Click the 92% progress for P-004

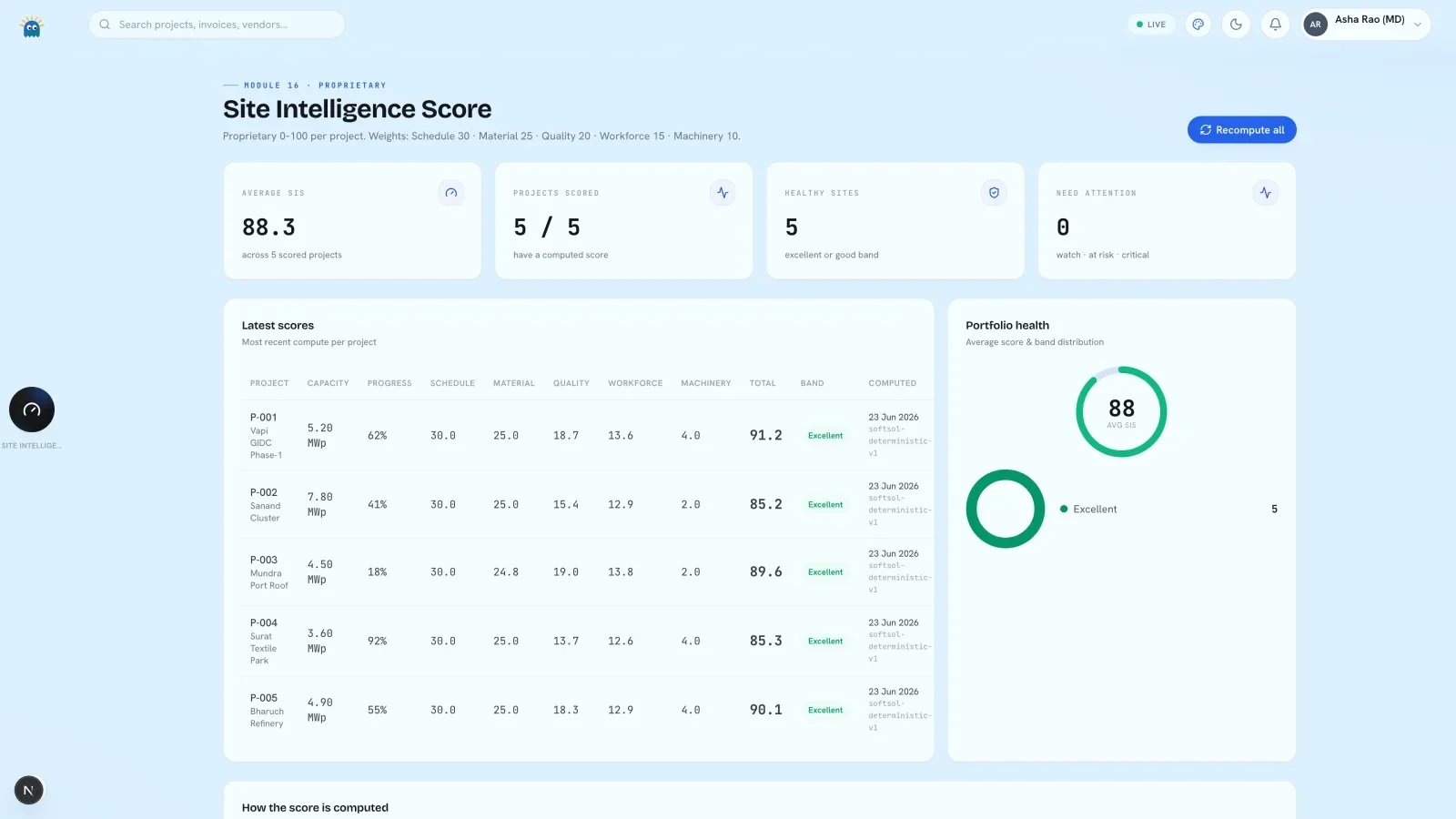tap(377, 642)
